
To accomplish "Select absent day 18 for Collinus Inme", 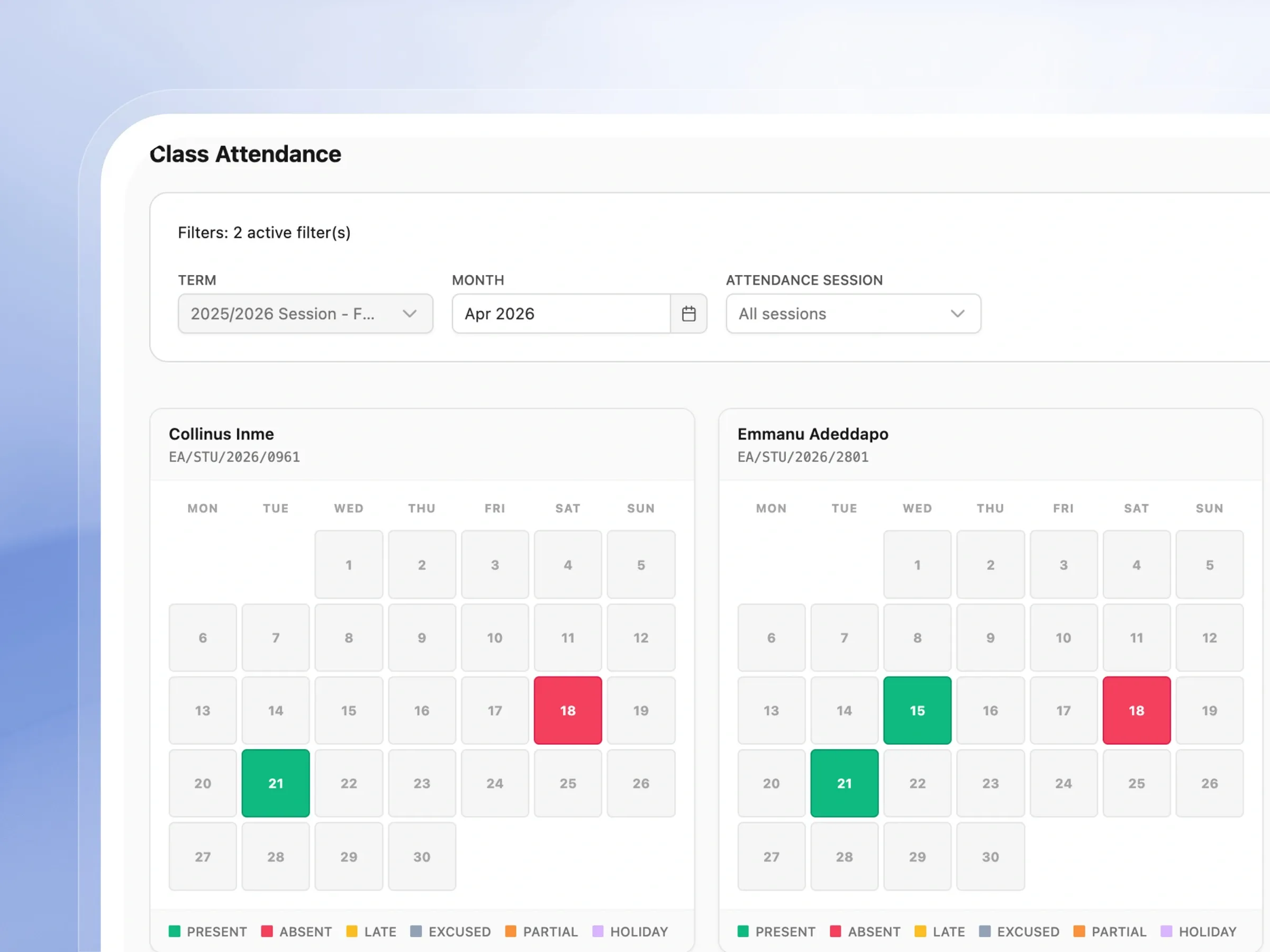I will click(568, 710).
